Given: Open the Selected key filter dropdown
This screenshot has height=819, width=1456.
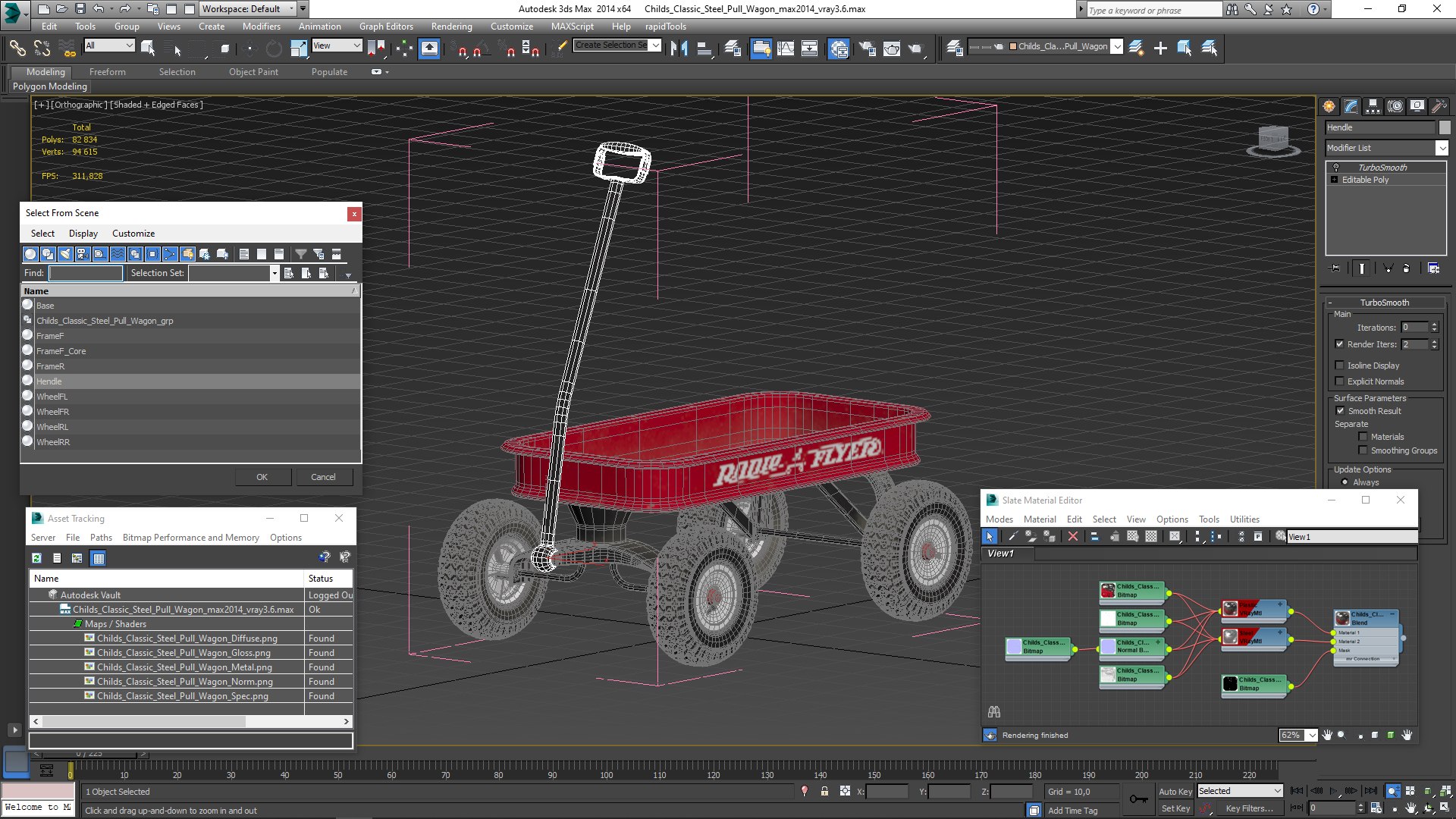Looking at the screenshot, I should coord(1240,791).
